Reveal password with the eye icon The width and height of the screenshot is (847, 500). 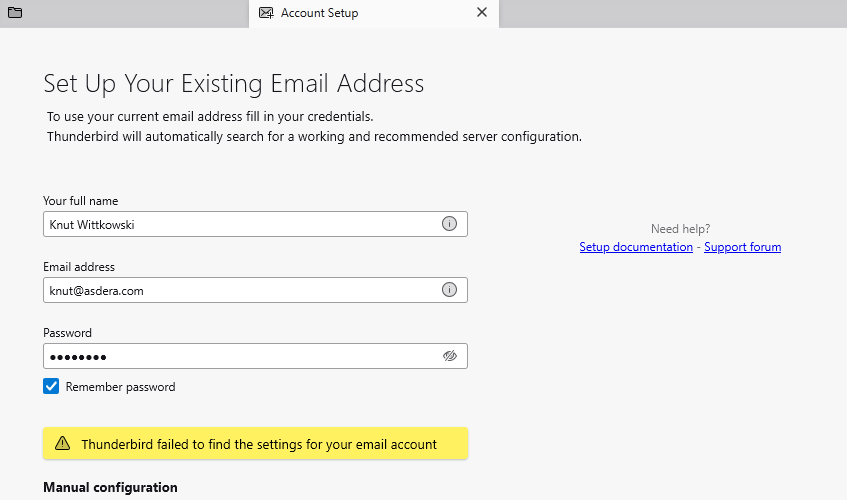tap(449, 356)
